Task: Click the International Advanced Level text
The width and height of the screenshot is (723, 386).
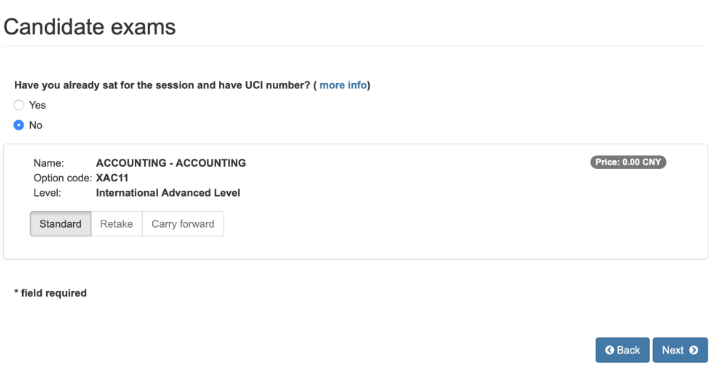Action: coord(168,193)
